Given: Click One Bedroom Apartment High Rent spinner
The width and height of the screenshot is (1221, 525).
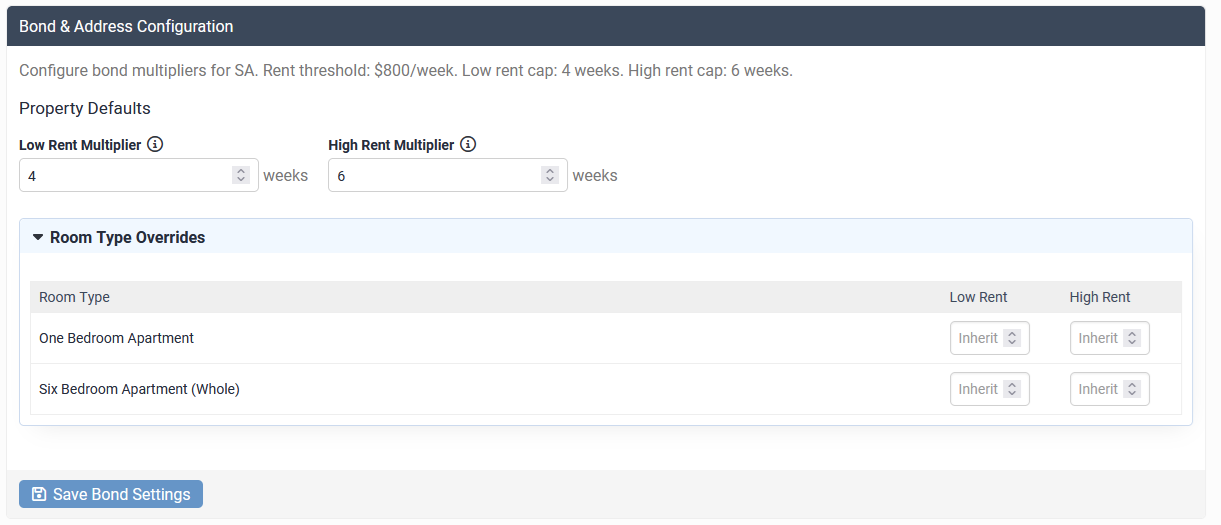Looking at the screenshot, I should (1132, 338).
